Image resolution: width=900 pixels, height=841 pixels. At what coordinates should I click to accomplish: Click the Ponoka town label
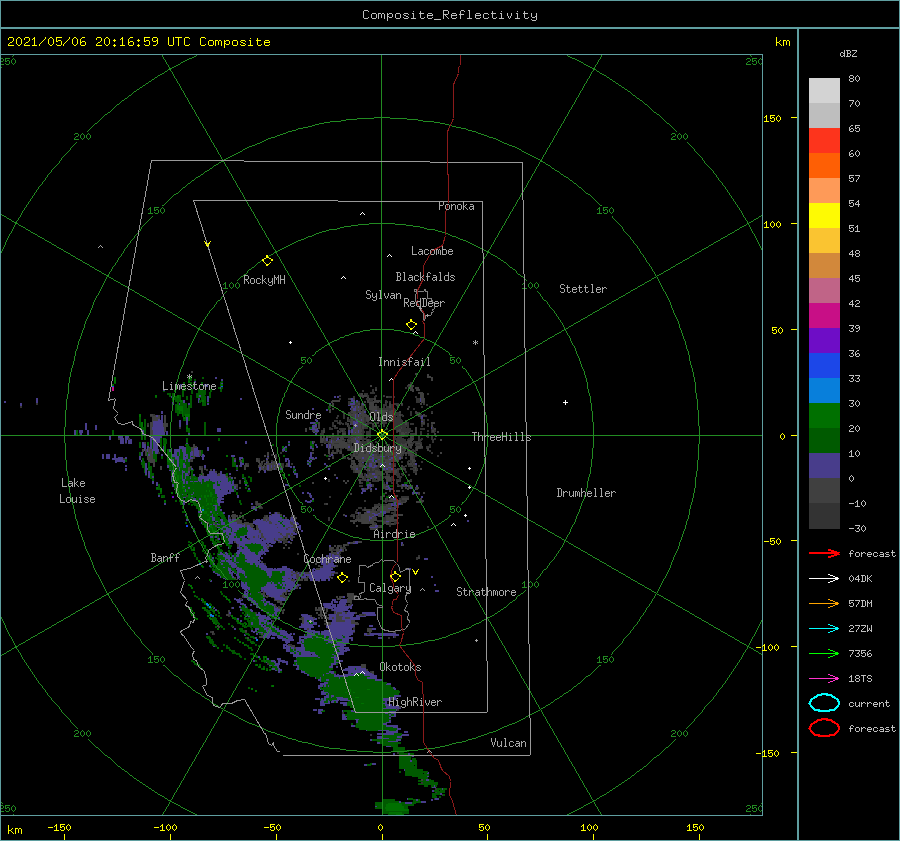click(x=456, y=206)
